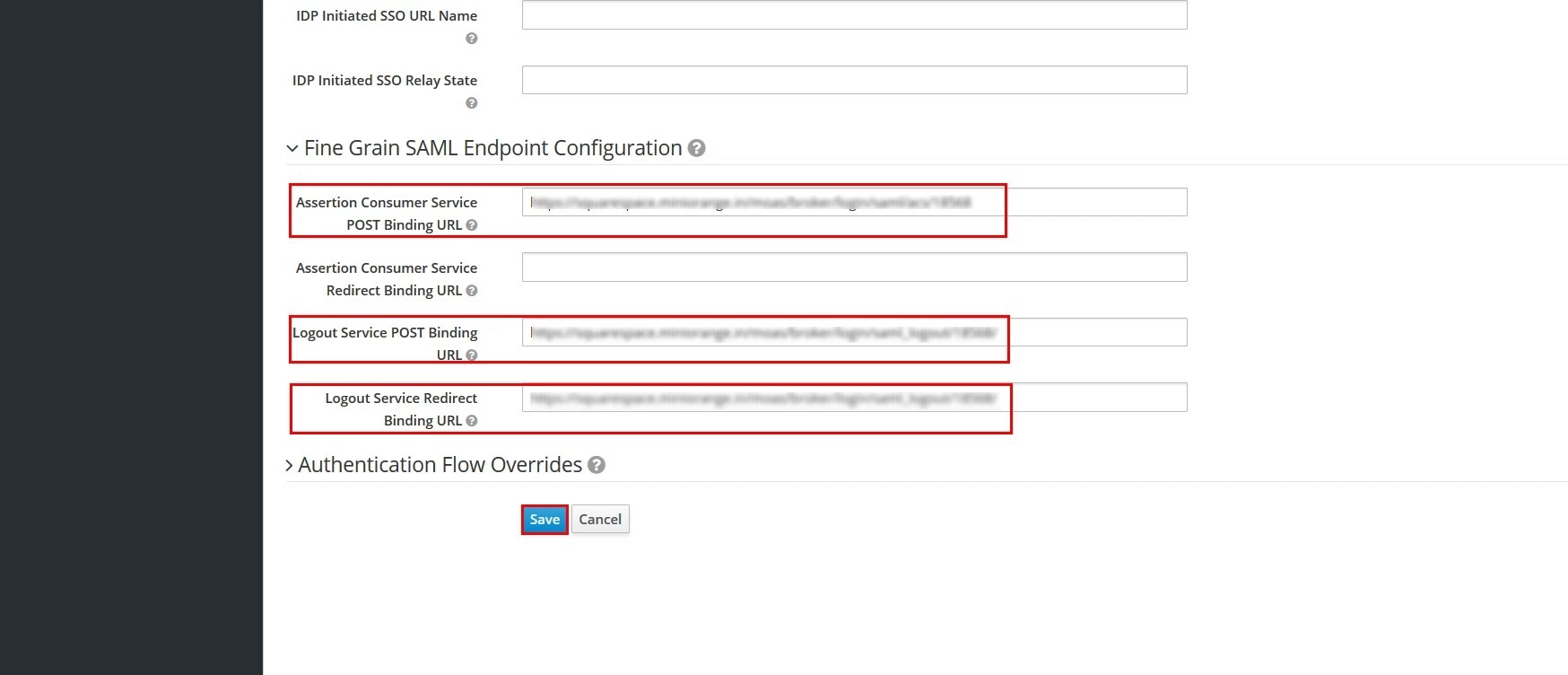Click 'Authentication Flow Overrides' heading text
The image size is (1568, 675).
point(440,465)
